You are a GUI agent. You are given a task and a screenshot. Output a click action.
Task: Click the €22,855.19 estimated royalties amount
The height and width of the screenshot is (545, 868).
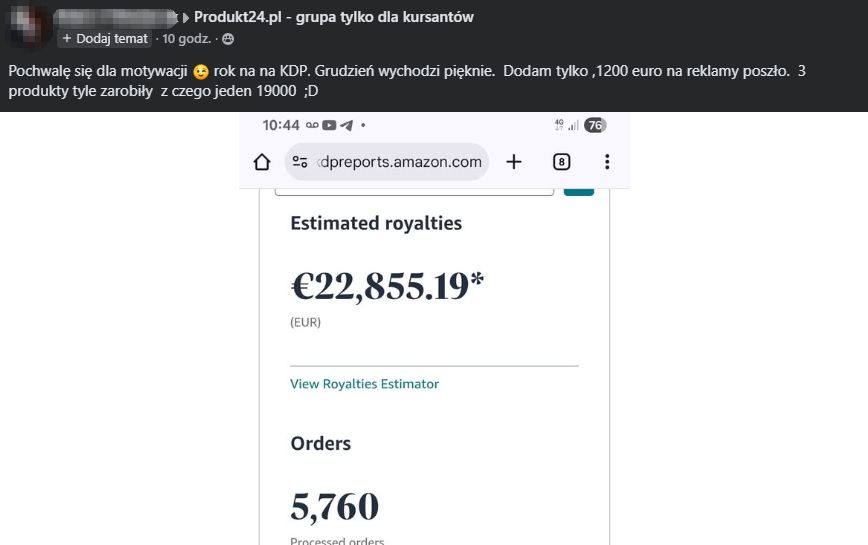387,287
